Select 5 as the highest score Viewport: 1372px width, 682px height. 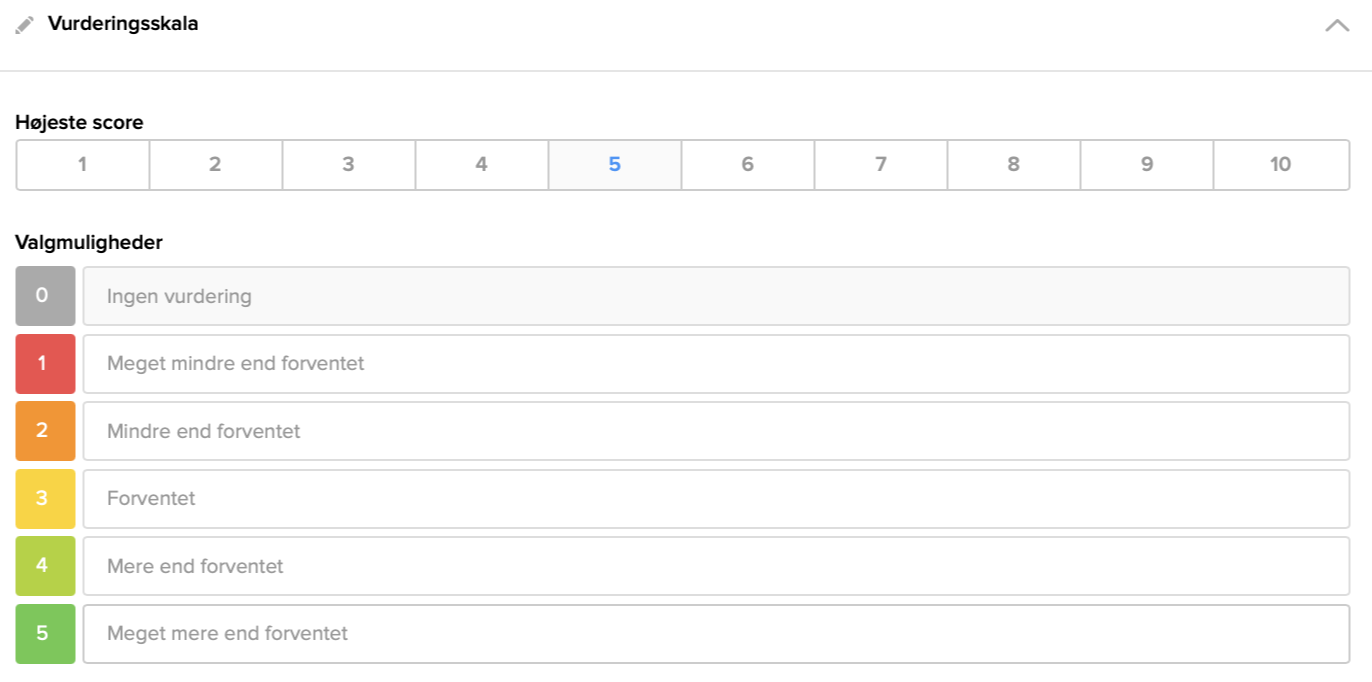pos(614,165)
